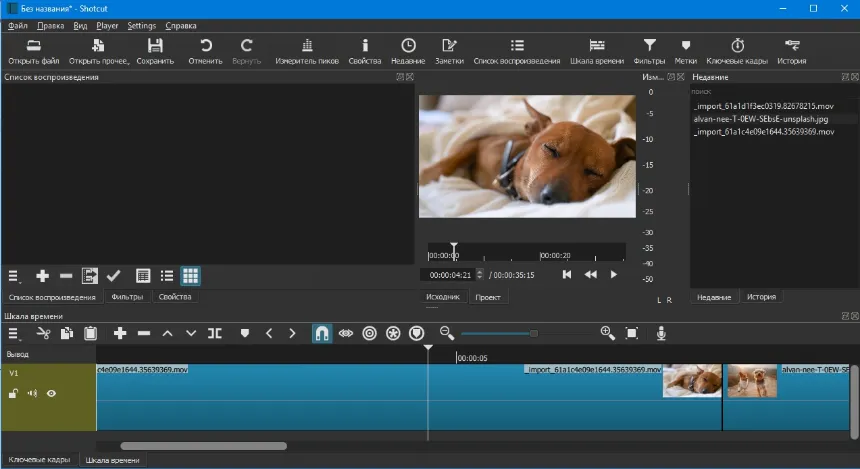Zoom in the timeline with the plus magnifier
Screen dimensions: 860x469
pos(607,333)
